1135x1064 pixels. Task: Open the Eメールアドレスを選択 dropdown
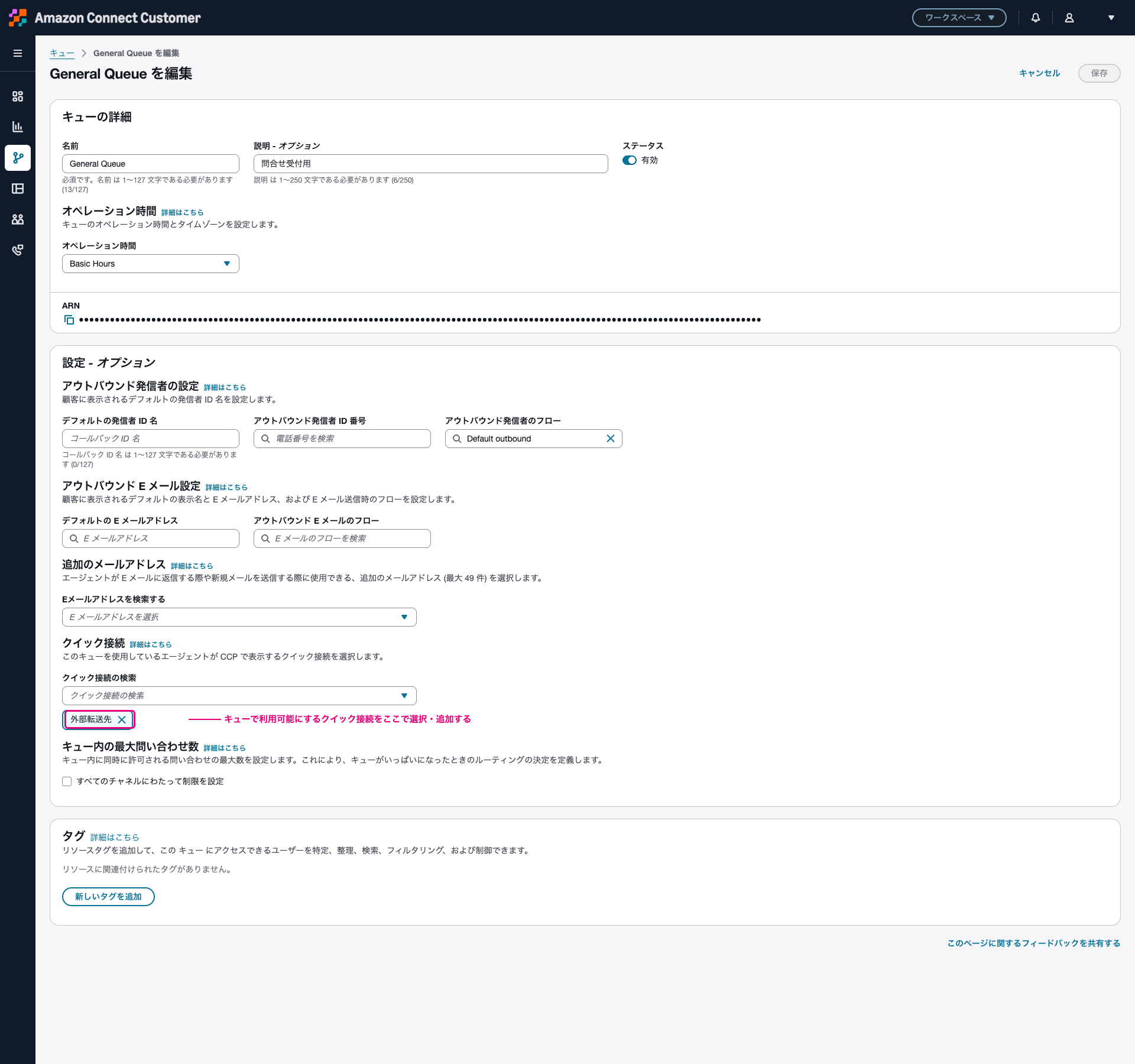(x=239, y=617)
